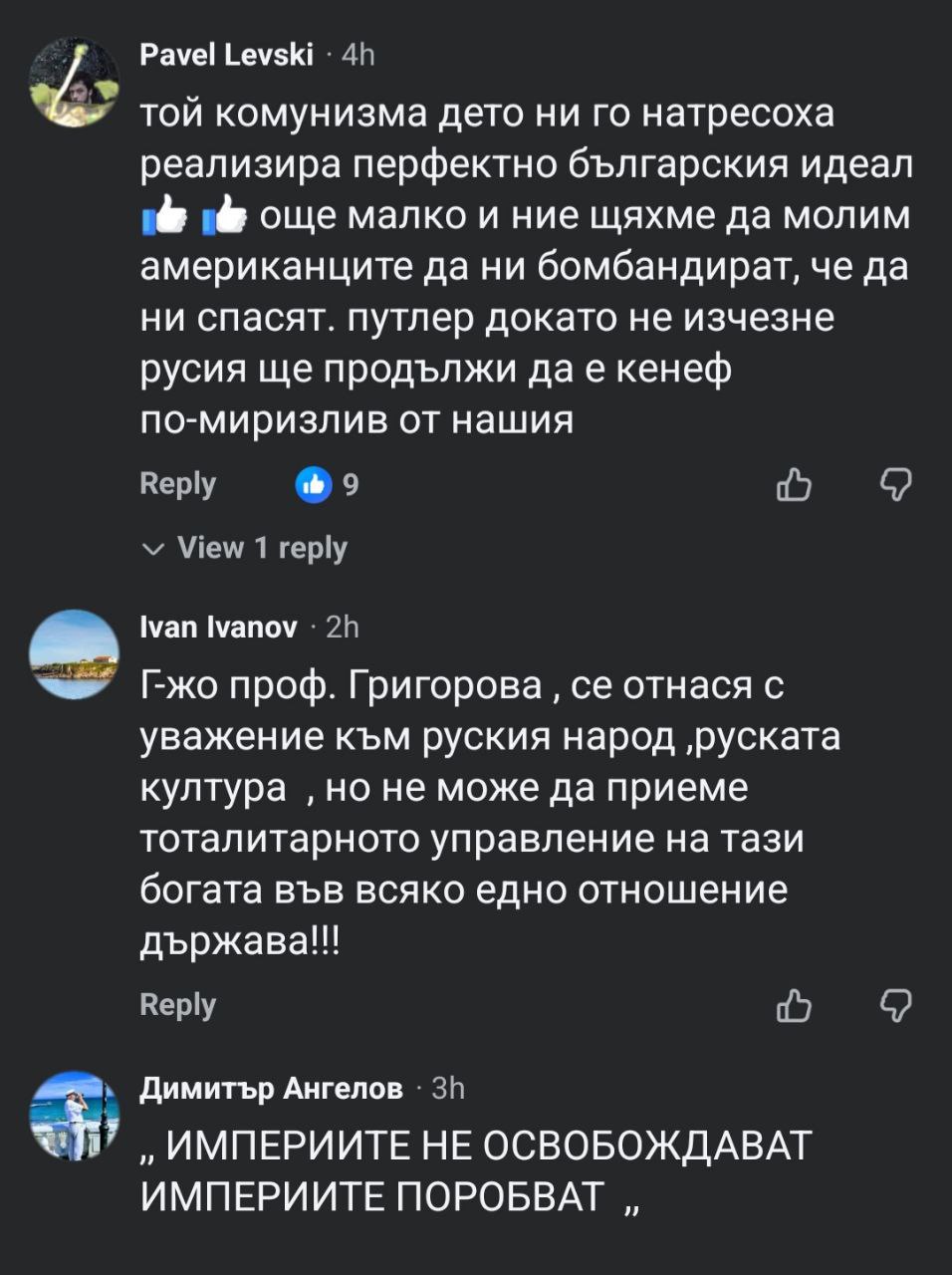Expand the View 1 reply thread
Image resolution: width=952 pixels, height=1275 pixels.
(x=247, y=548)
